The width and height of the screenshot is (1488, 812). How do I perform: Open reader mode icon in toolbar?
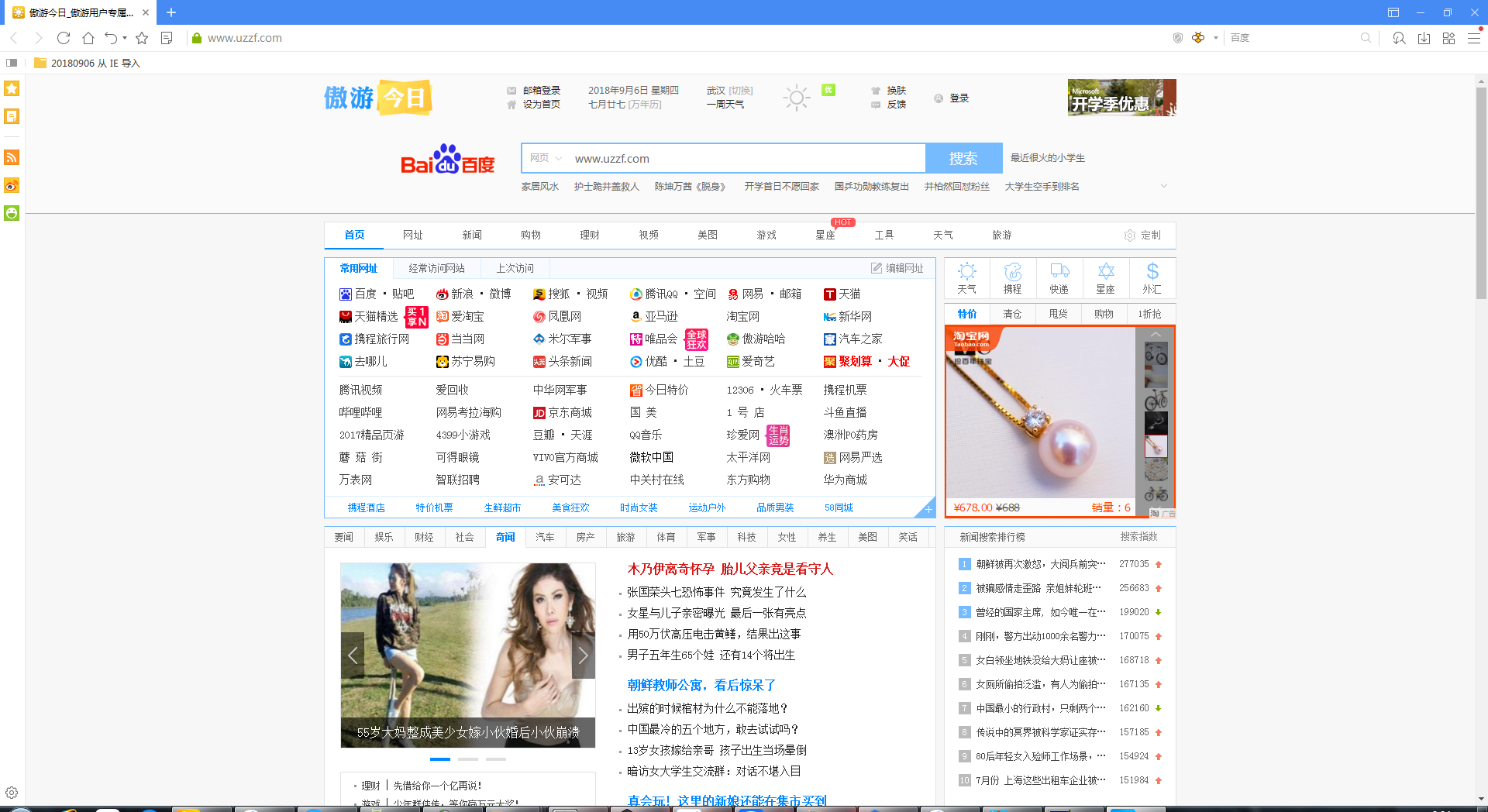pos(167,38)
